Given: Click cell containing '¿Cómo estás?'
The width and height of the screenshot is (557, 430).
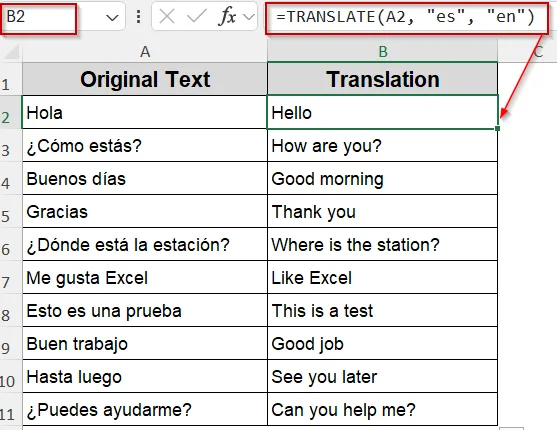Looking at the screenshot, I should 145,145.
